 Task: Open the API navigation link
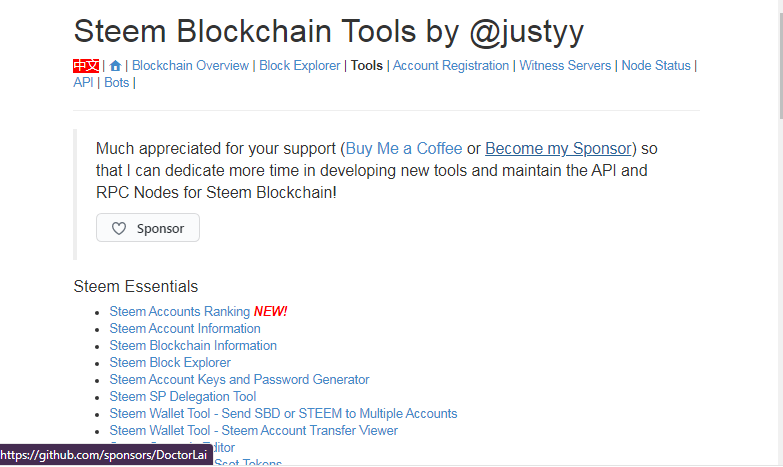coord(84,83)
